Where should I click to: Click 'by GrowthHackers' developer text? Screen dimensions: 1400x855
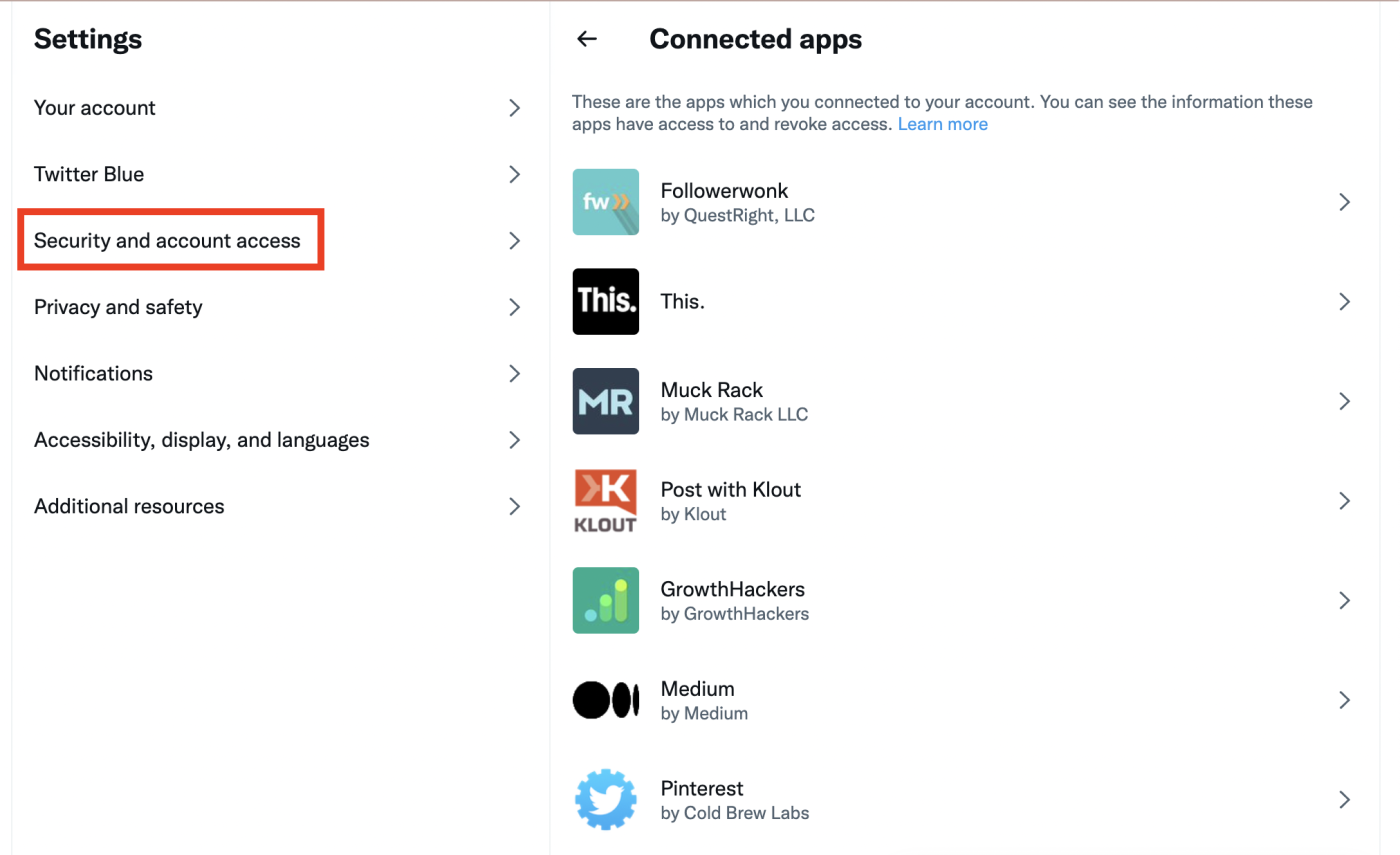pyautogui.click(x=735, y=613)
